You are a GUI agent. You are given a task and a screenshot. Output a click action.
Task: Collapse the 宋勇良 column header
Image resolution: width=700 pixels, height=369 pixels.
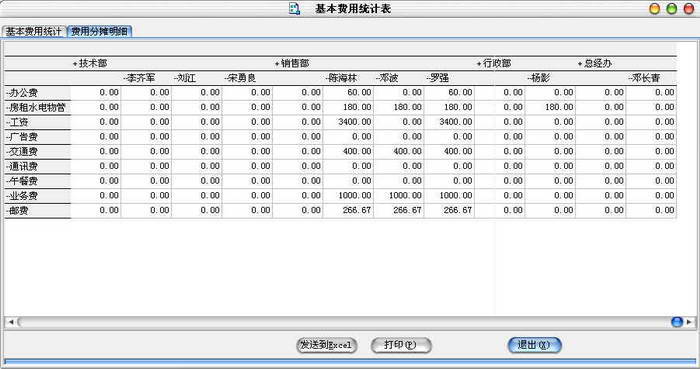tap(240, 78)
